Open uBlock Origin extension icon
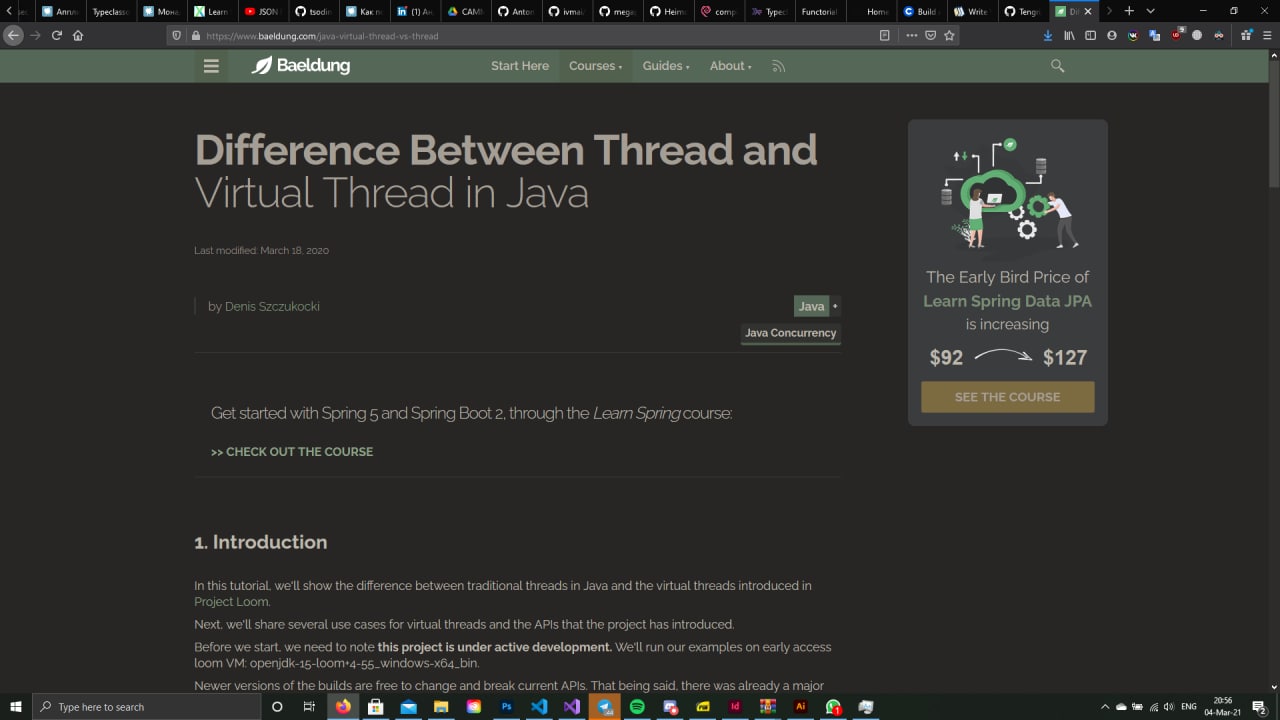The height and width of the screenshot is (720, 1280). click(1176, 35)
